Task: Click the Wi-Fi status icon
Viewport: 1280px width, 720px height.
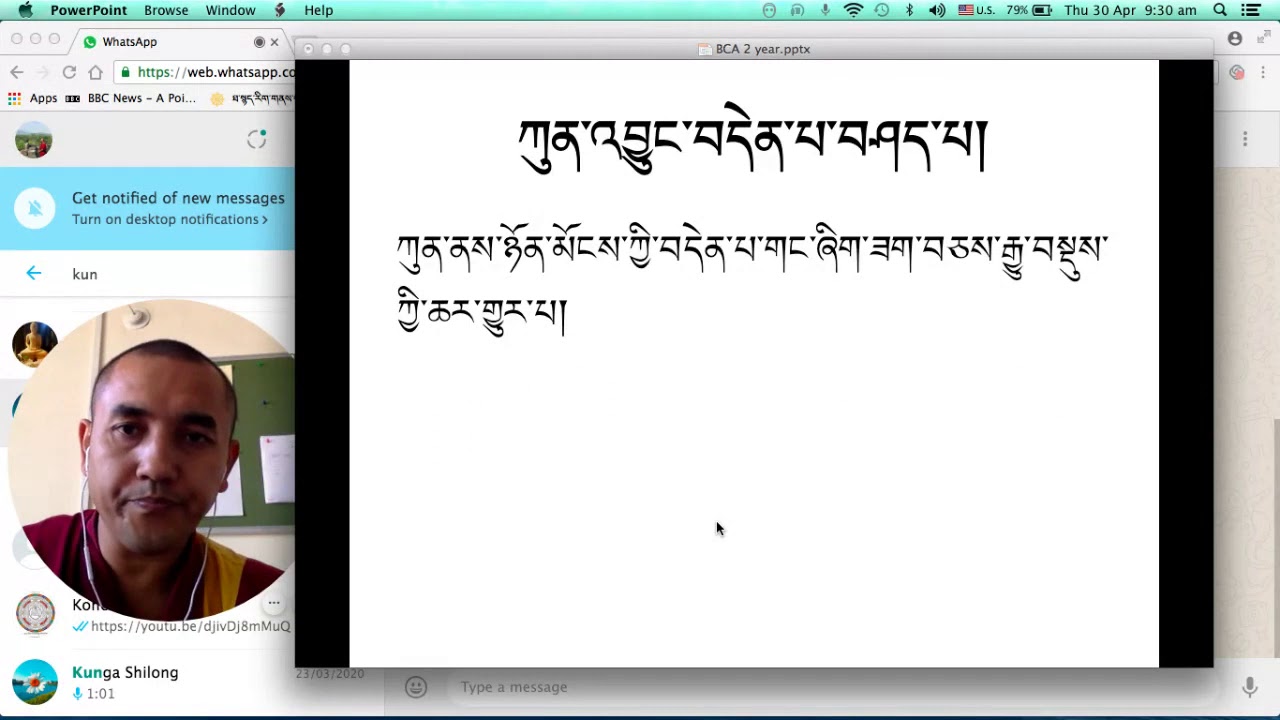Action: coord(853,10)
